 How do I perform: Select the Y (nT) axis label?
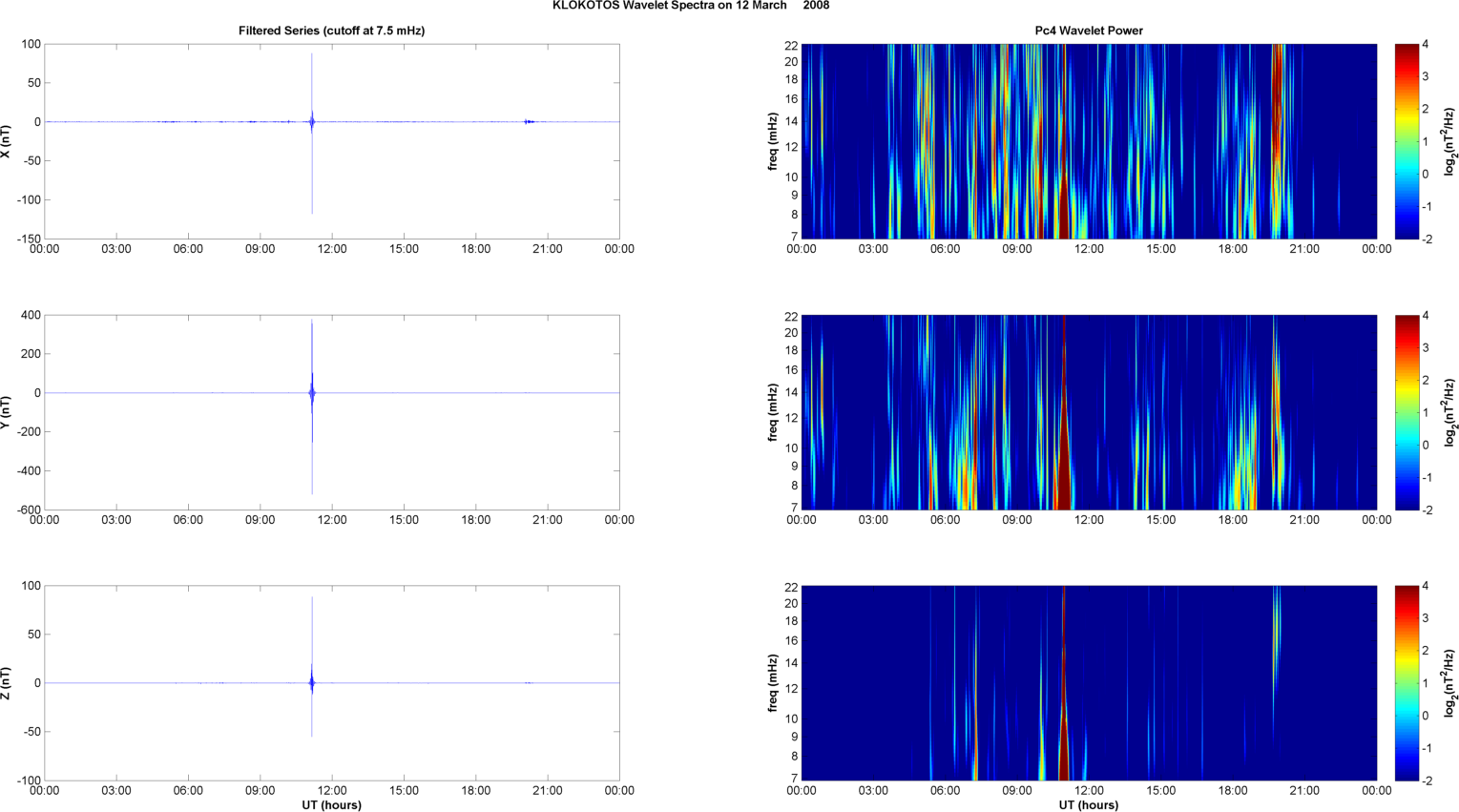pyautogui.click(x=7, y=412)
